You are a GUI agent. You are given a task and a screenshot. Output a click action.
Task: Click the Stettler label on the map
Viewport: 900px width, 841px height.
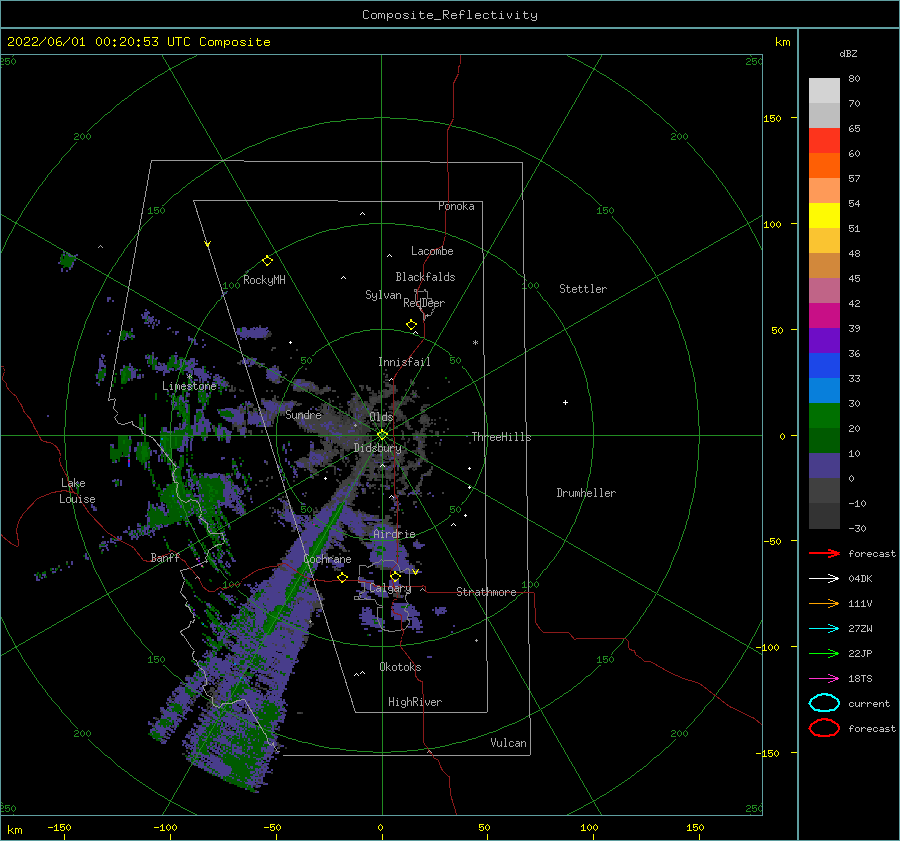583,289
